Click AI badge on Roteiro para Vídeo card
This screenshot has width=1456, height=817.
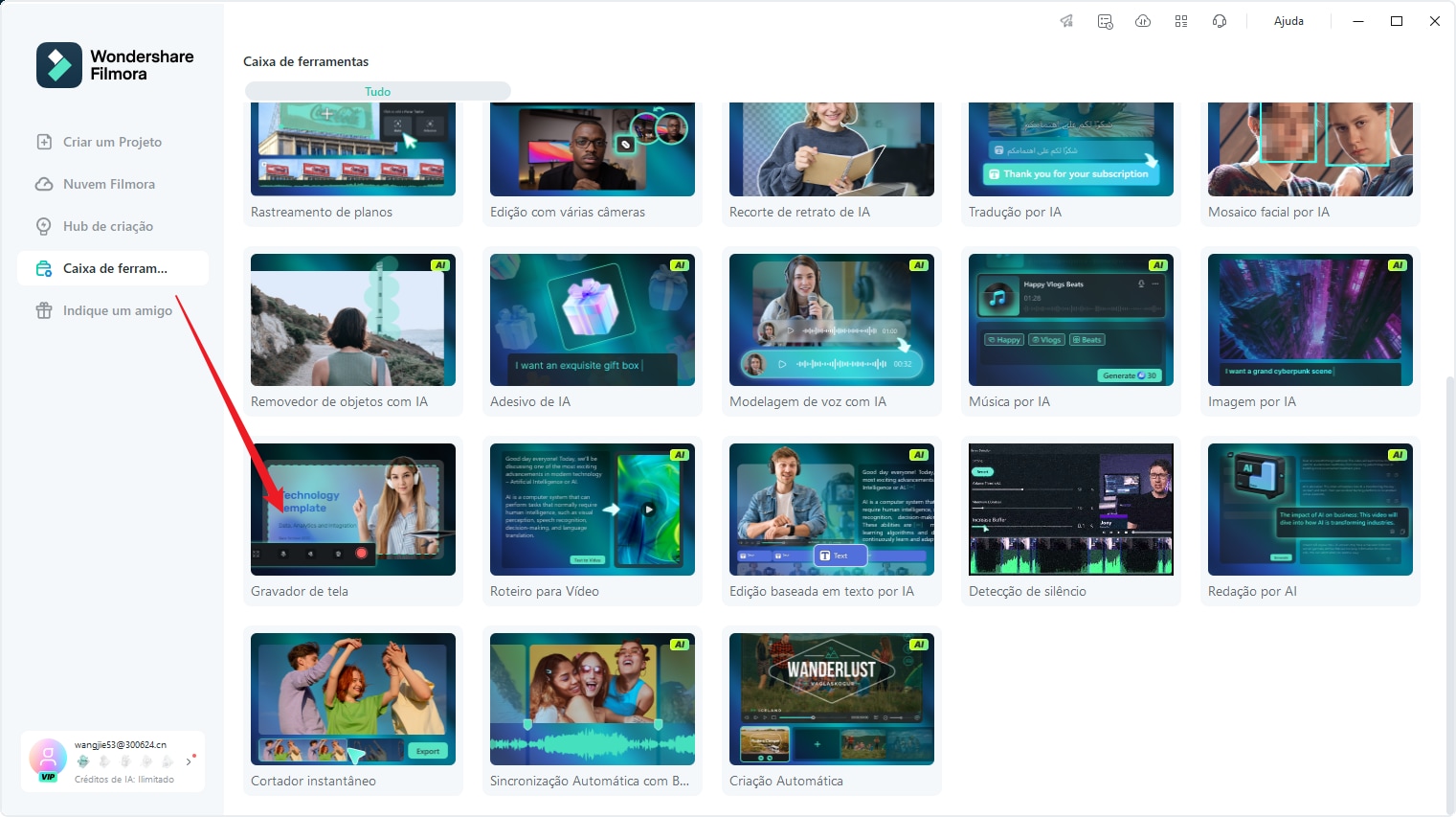[680, 455]
